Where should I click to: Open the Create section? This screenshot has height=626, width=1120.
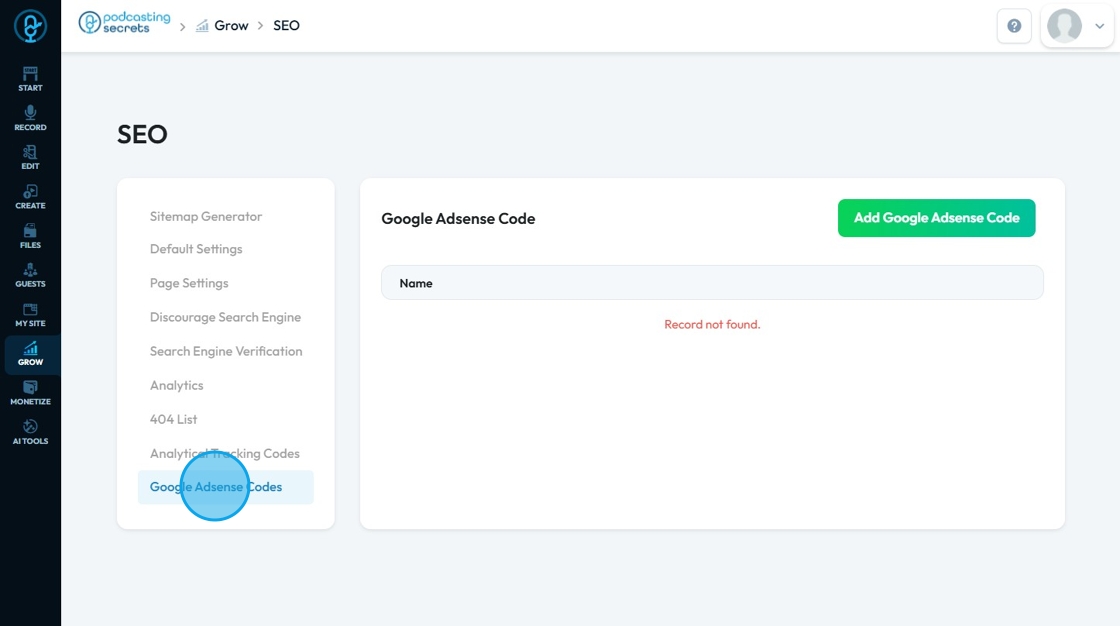[30, 196]
